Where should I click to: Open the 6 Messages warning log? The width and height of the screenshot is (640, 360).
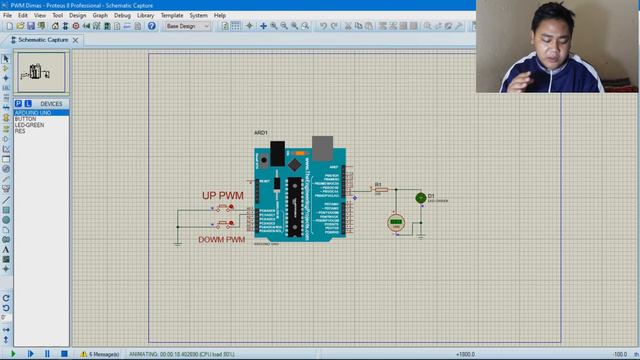pos(100,354)
